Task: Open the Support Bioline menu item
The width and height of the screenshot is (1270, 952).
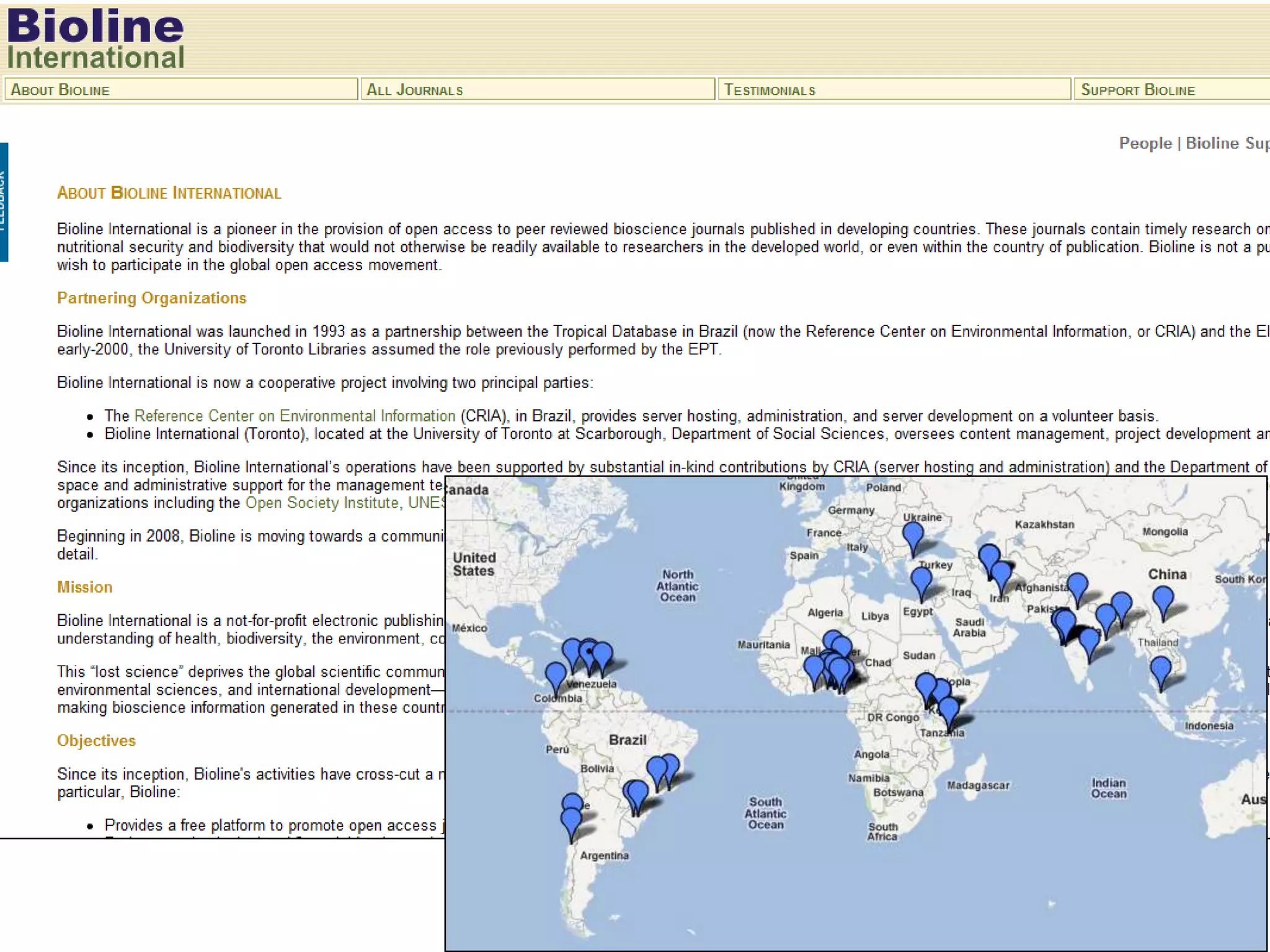Action: coord(1138,90)
